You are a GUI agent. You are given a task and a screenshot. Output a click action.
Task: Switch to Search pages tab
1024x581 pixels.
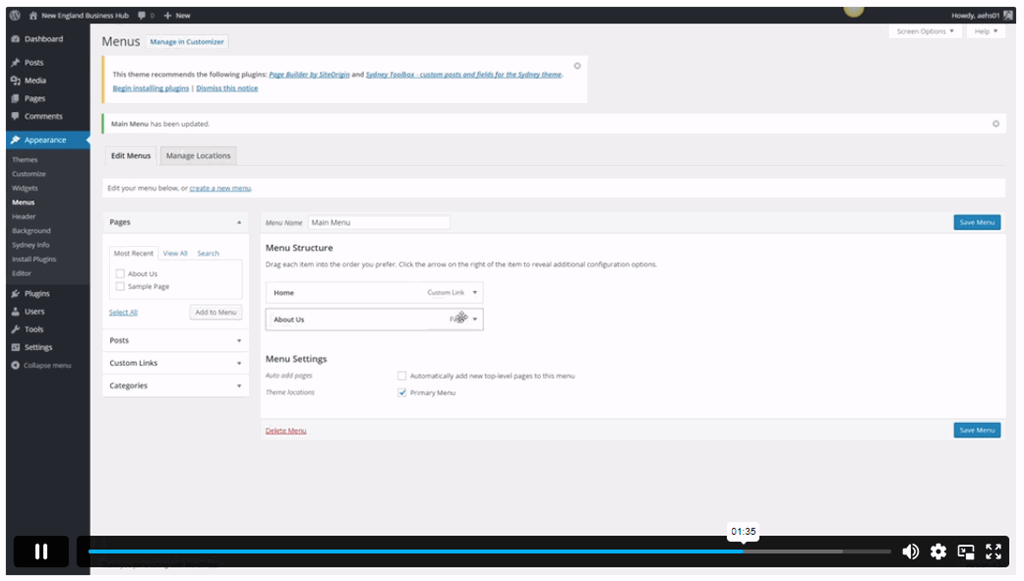pos(208,253)
